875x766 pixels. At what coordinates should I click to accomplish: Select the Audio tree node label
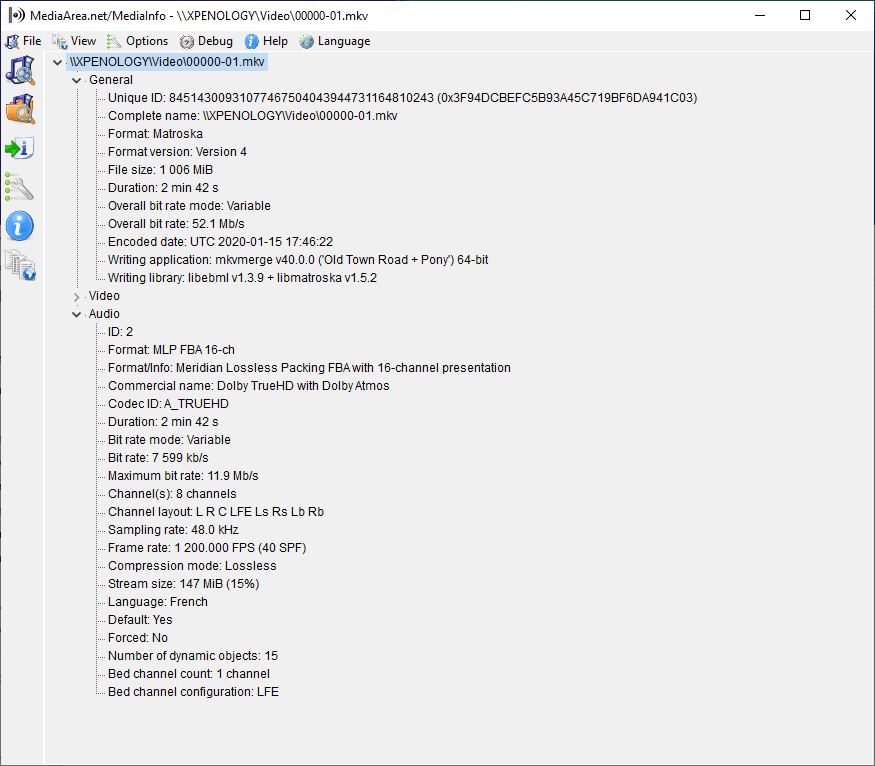point(104,314)
